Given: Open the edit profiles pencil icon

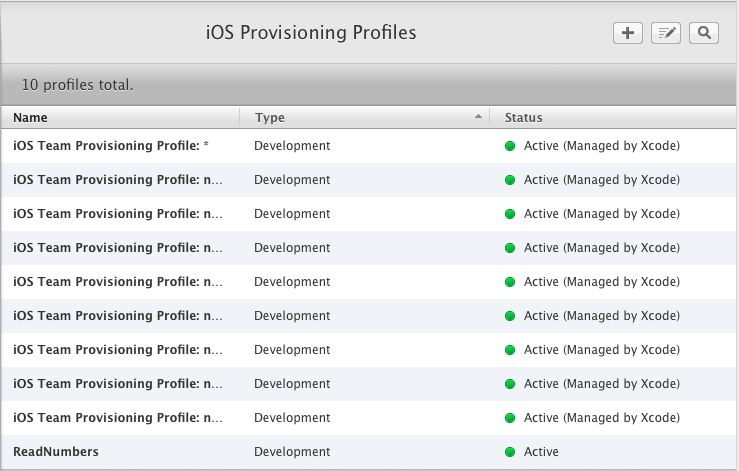Looking at the screenshot, I should 665,33.
